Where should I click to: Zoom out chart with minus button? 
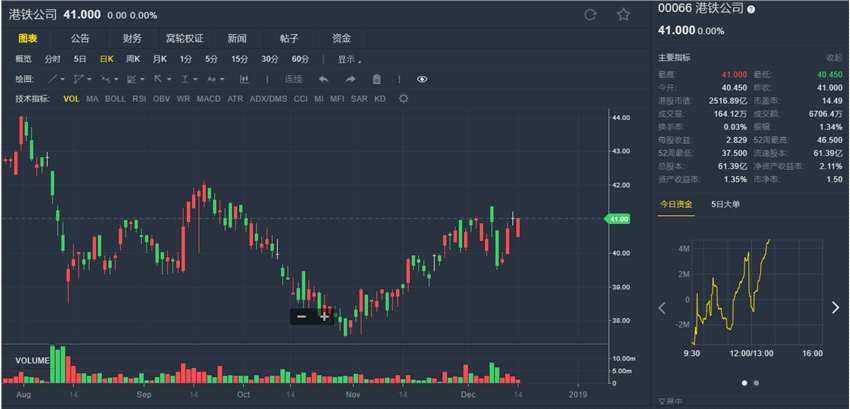(x=302, y=316)
